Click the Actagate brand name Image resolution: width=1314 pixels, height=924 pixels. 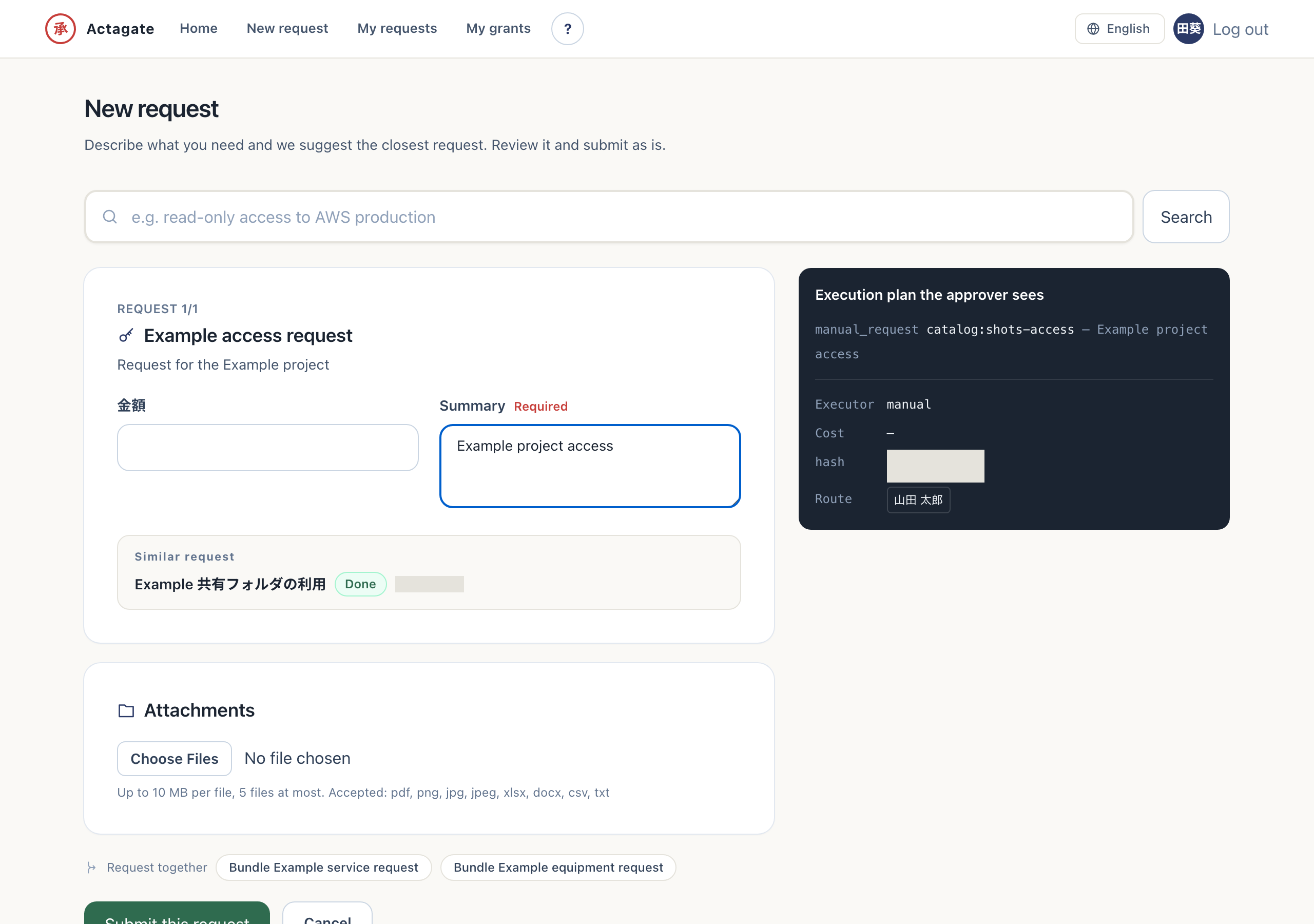pyautogui.click(x=120, y=29)
